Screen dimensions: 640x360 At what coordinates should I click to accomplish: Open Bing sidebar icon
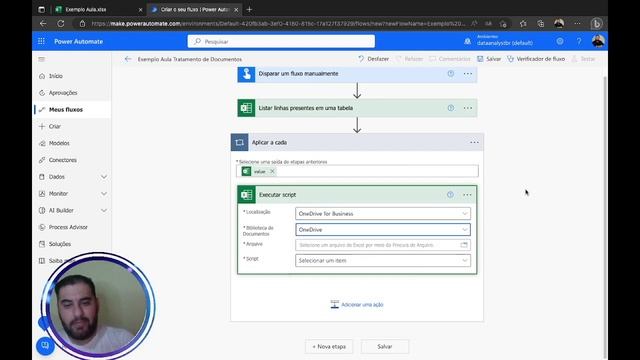(x=597, y=24)
